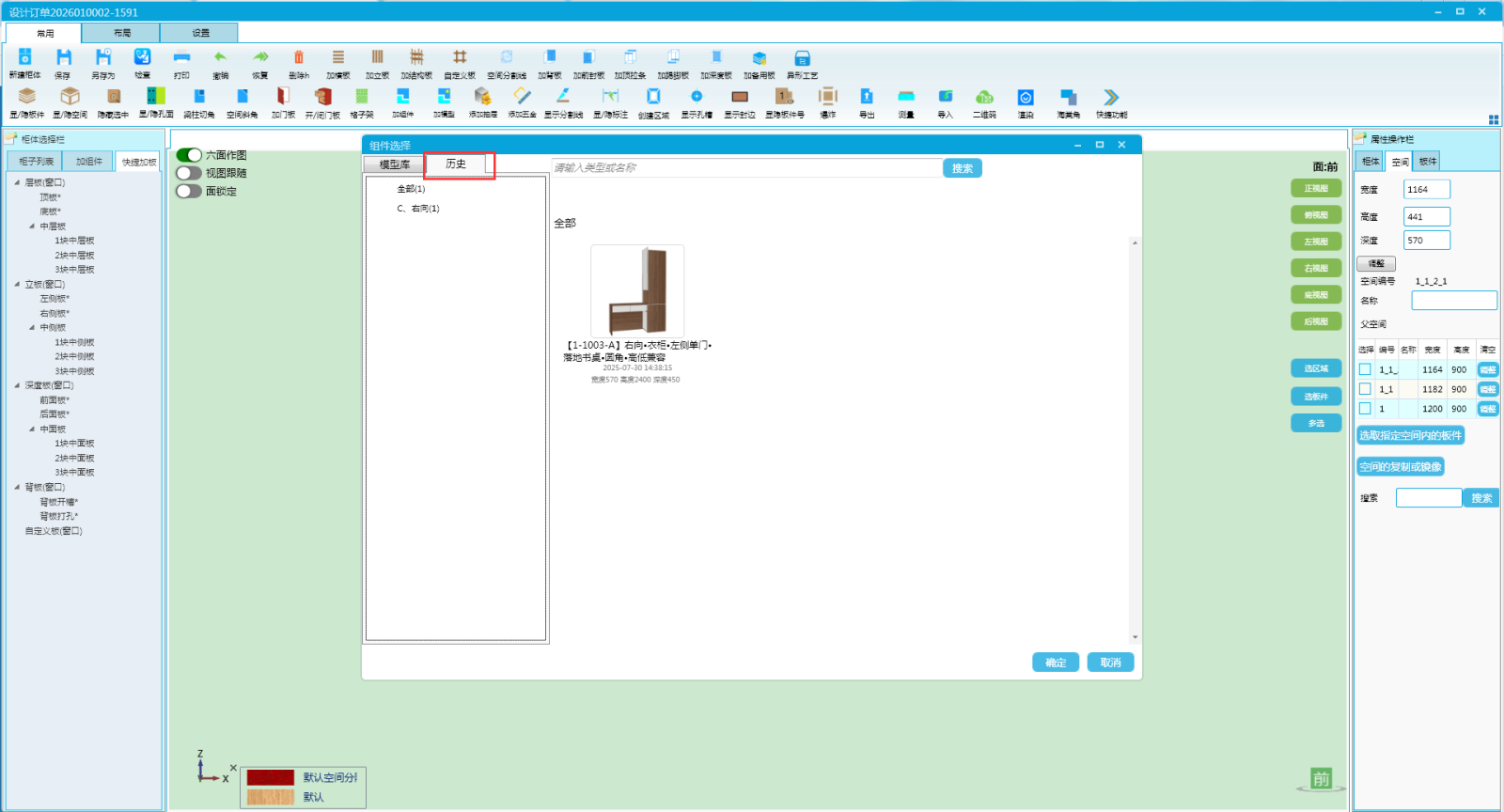Screen dimensions: 1504x812
Task: Click the 俯视图 top view button
Action: pyautogui.click(x=1316, y=215)
